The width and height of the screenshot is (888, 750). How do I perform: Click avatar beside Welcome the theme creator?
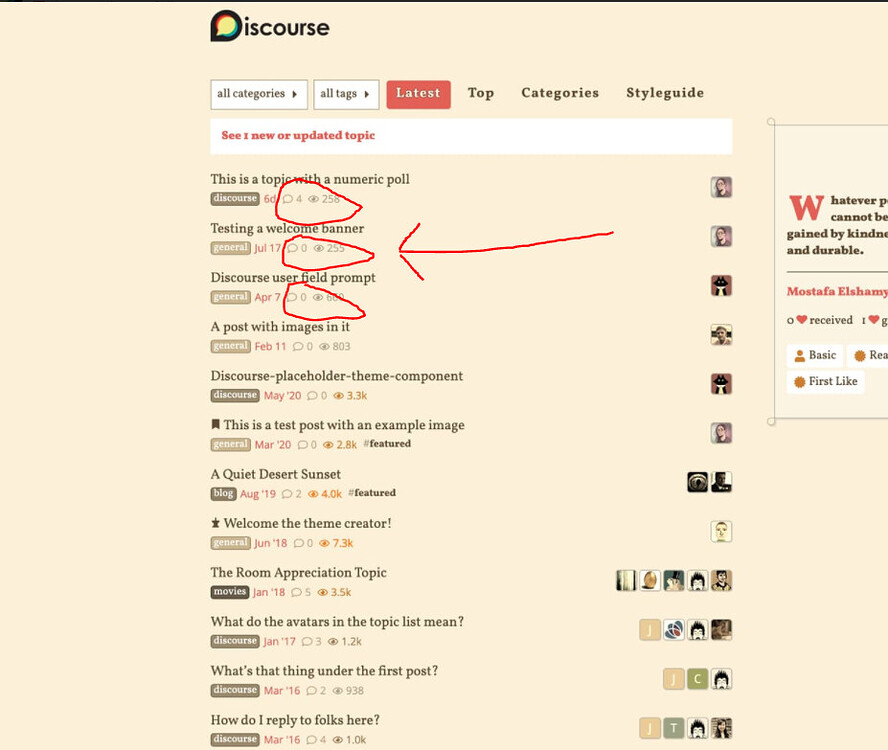pos(721,531)
